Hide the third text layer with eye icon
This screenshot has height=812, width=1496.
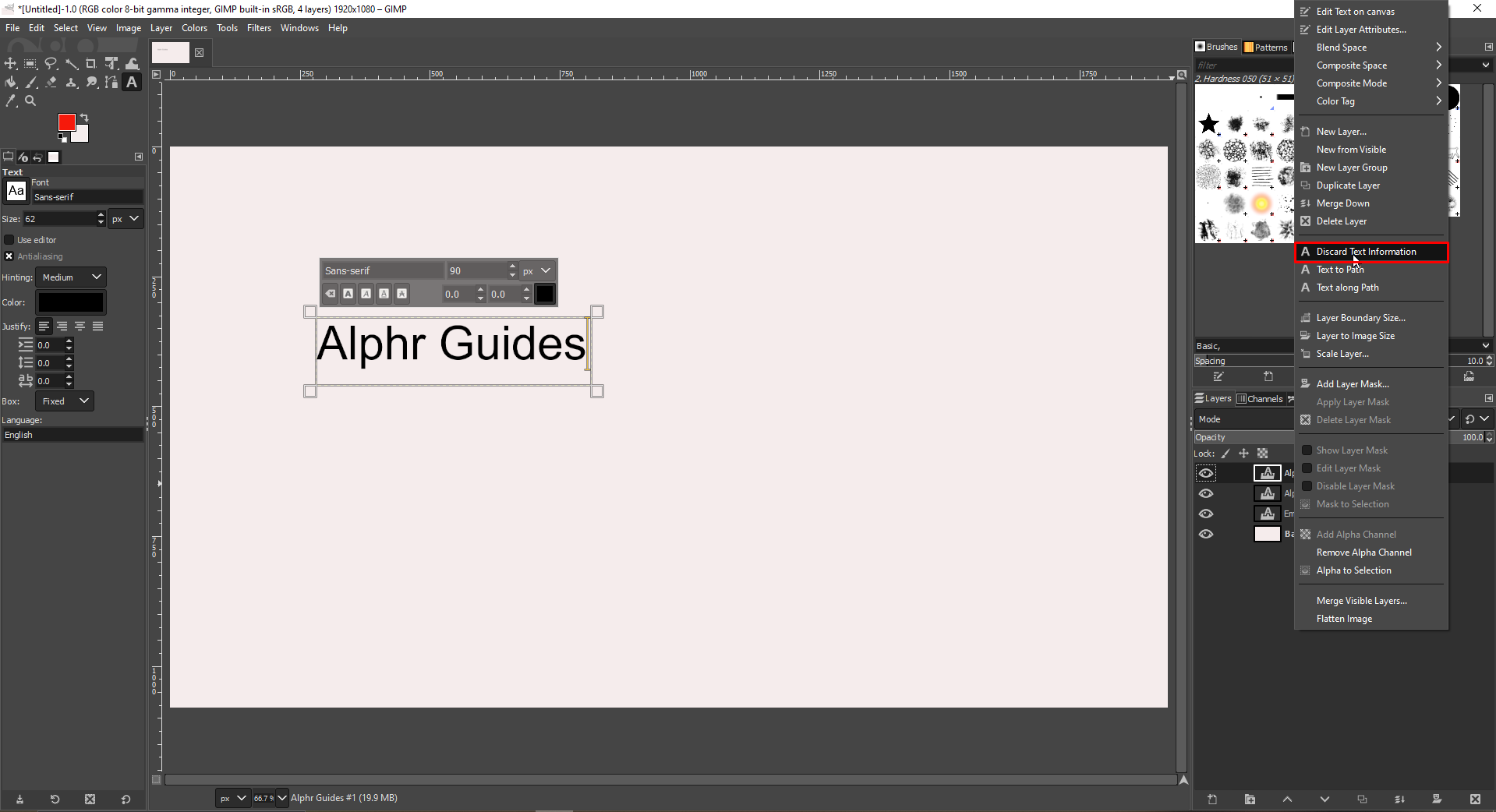pos(1206,514)
